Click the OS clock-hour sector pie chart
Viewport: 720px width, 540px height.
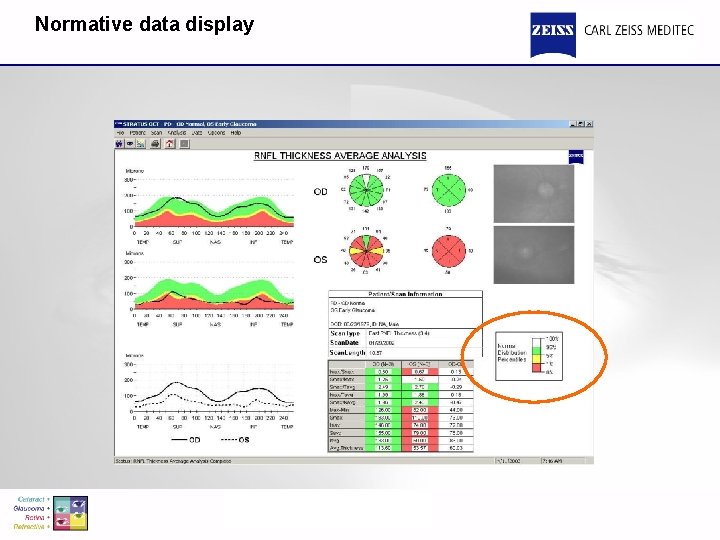(366, 251)
